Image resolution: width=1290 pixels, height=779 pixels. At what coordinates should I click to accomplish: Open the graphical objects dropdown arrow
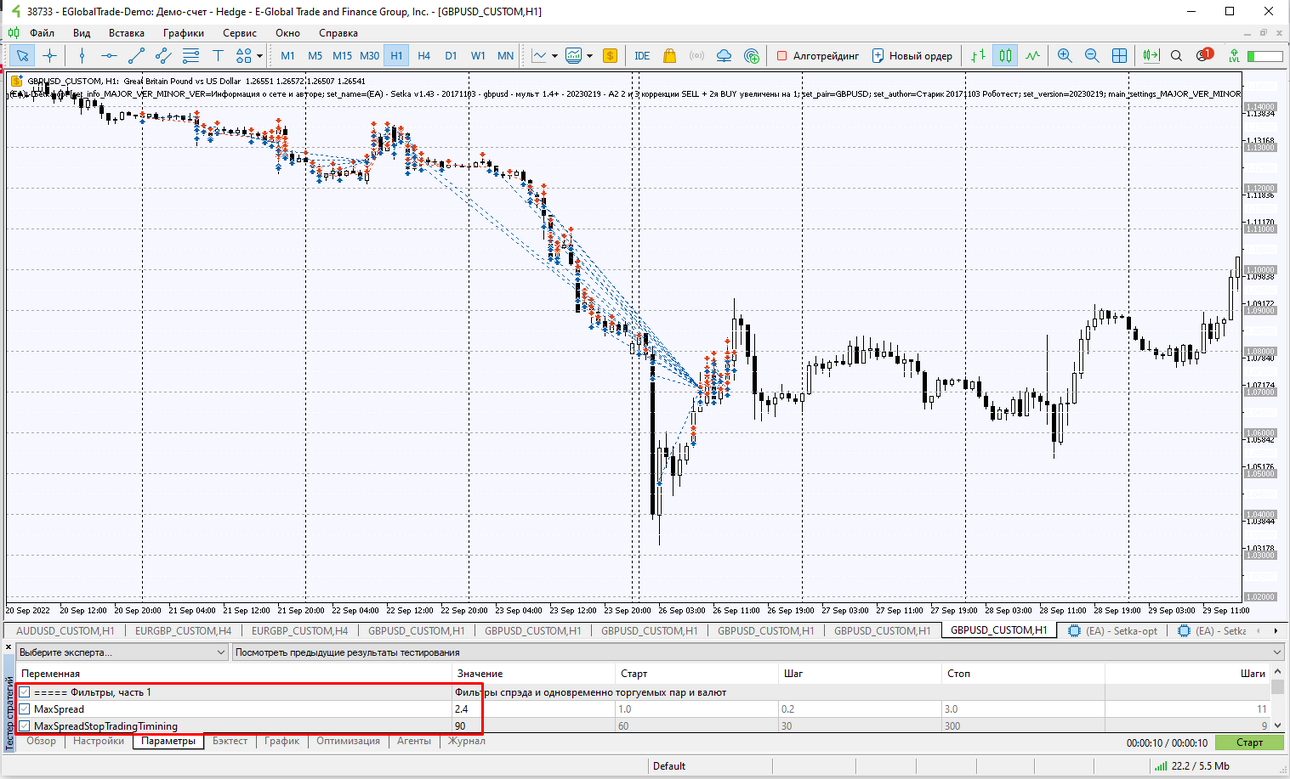pos(259,56)
